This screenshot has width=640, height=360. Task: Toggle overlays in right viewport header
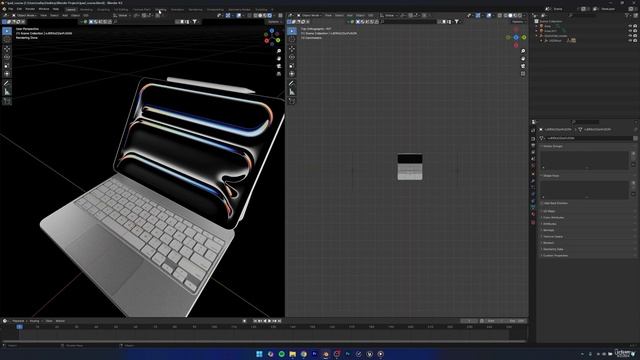point(489,16)
